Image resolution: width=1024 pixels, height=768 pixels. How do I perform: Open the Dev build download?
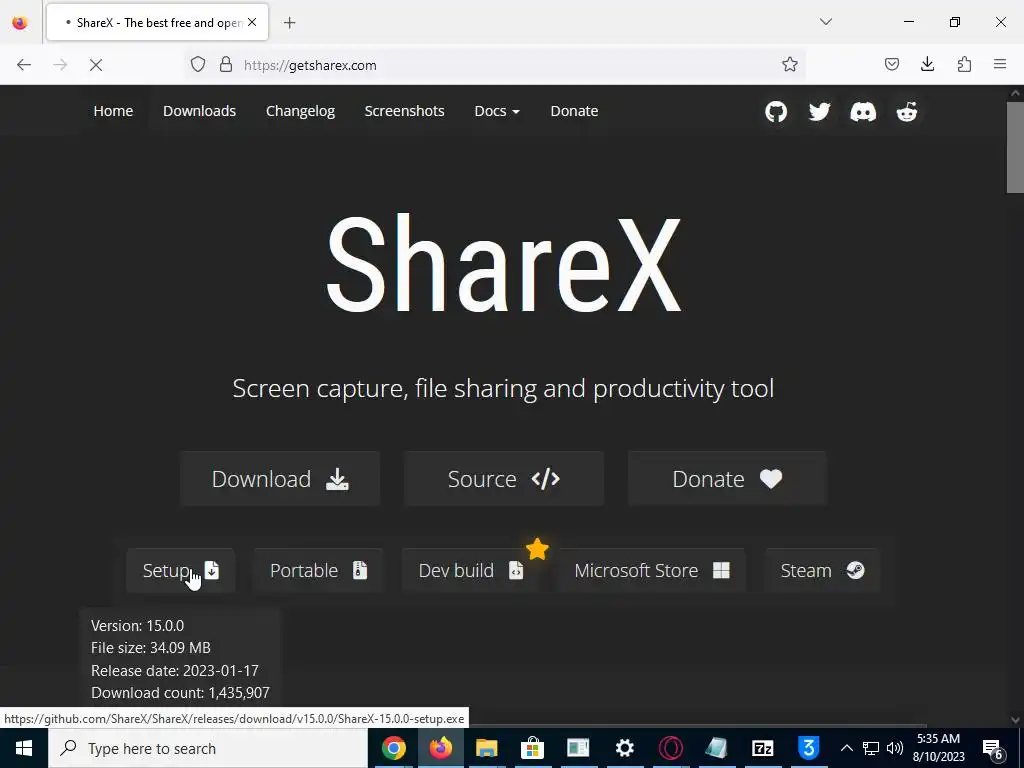[x=470, y=570]
